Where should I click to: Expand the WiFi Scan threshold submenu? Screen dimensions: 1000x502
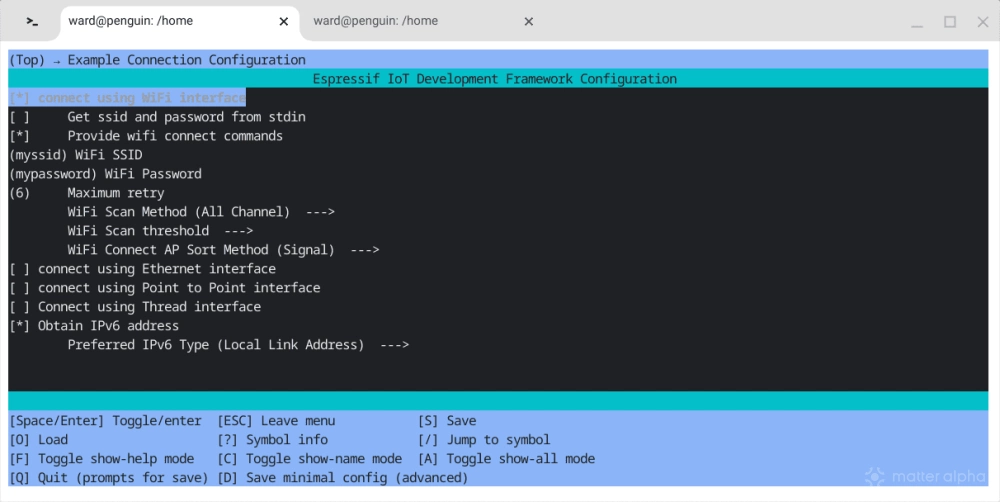(160, 231)
